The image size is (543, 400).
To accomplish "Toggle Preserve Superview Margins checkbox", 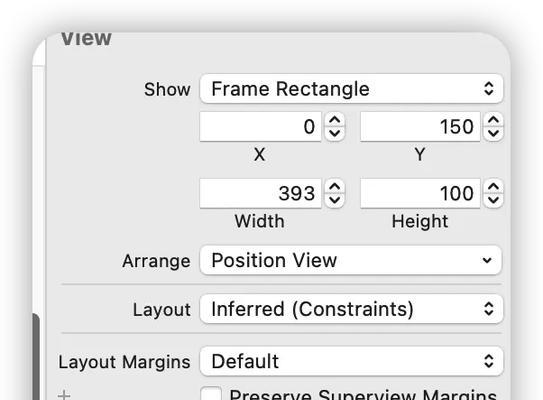I will [211, 394].
